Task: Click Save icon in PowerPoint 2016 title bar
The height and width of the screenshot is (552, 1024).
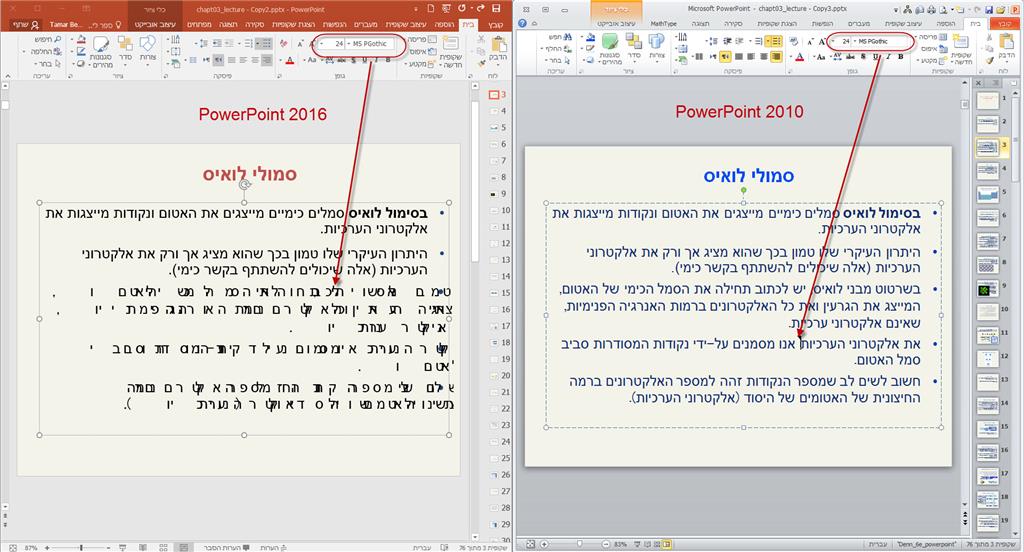Action: click(x=496, y=8)
